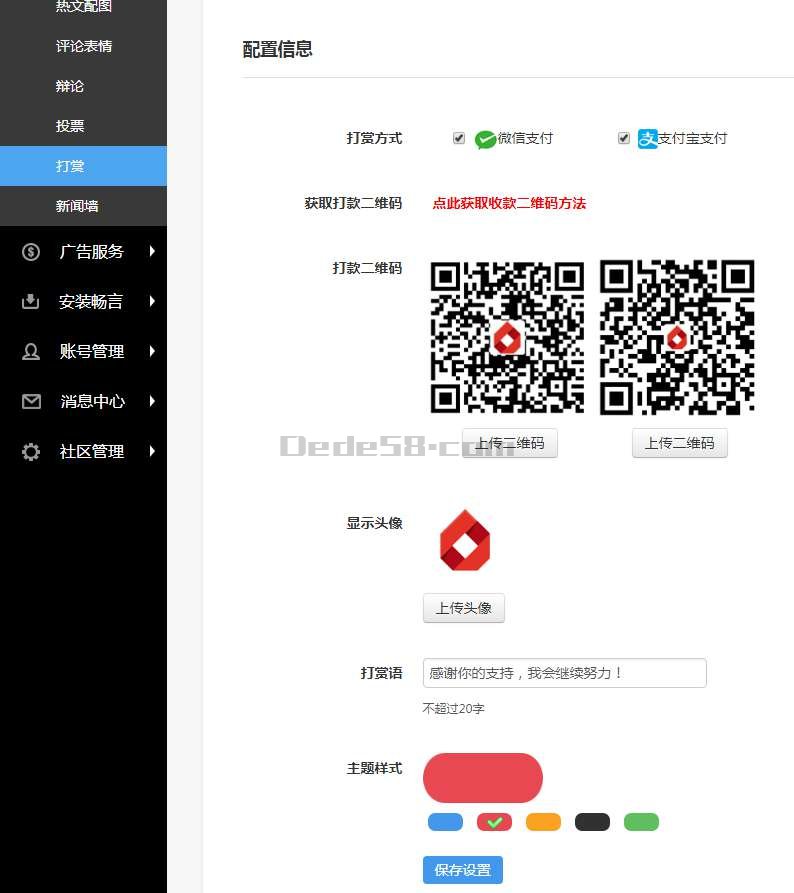Click the 消息中心 envelope icon
This screenshot has width=794, height=893.
click(31, 402)
